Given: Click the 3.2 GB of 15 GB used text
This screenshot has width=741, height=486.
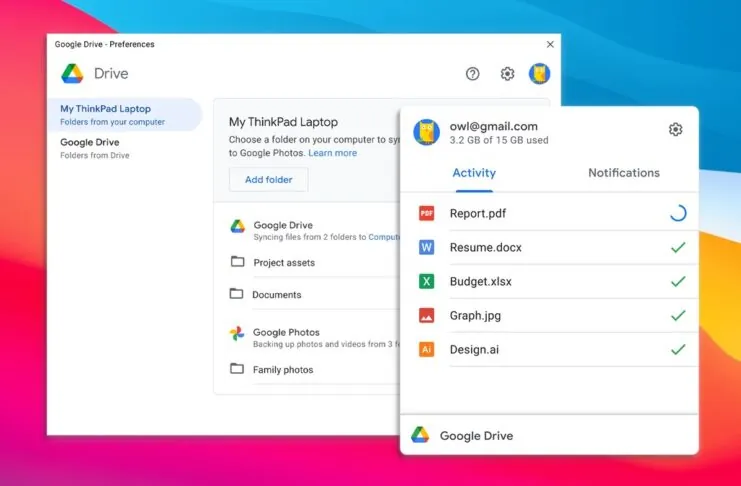Looking at the screenshot, I should click(499, 140).
